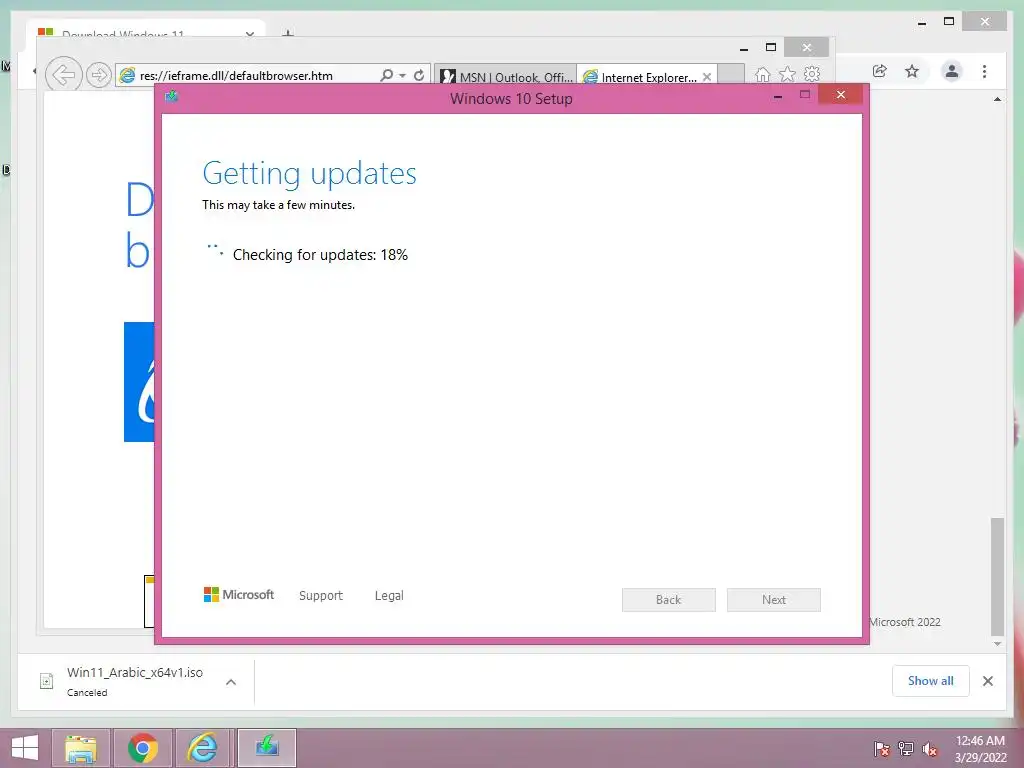The height and width of the screenshot is (768, 1024).
Task: Click the scroll down arrow in Chrome
Action: [997, 644]
